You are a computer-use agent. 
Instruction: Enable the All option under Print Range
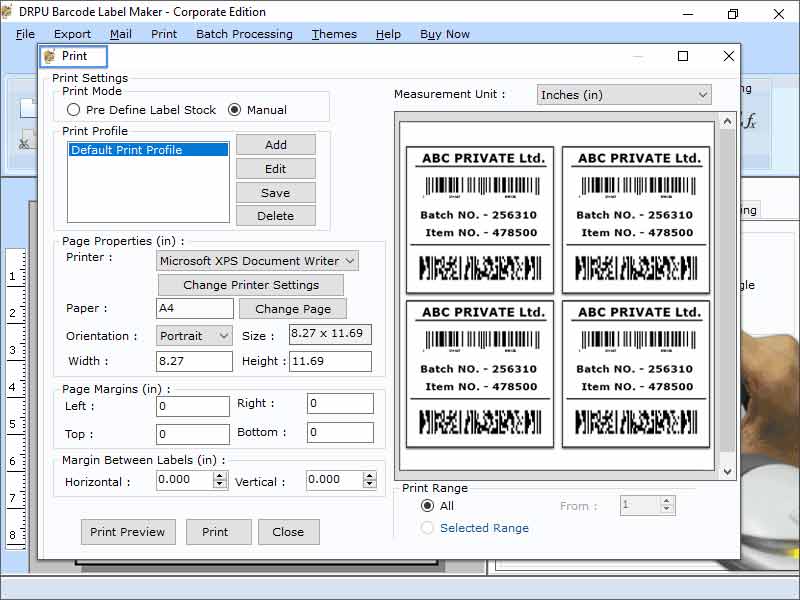coord(428,507)
